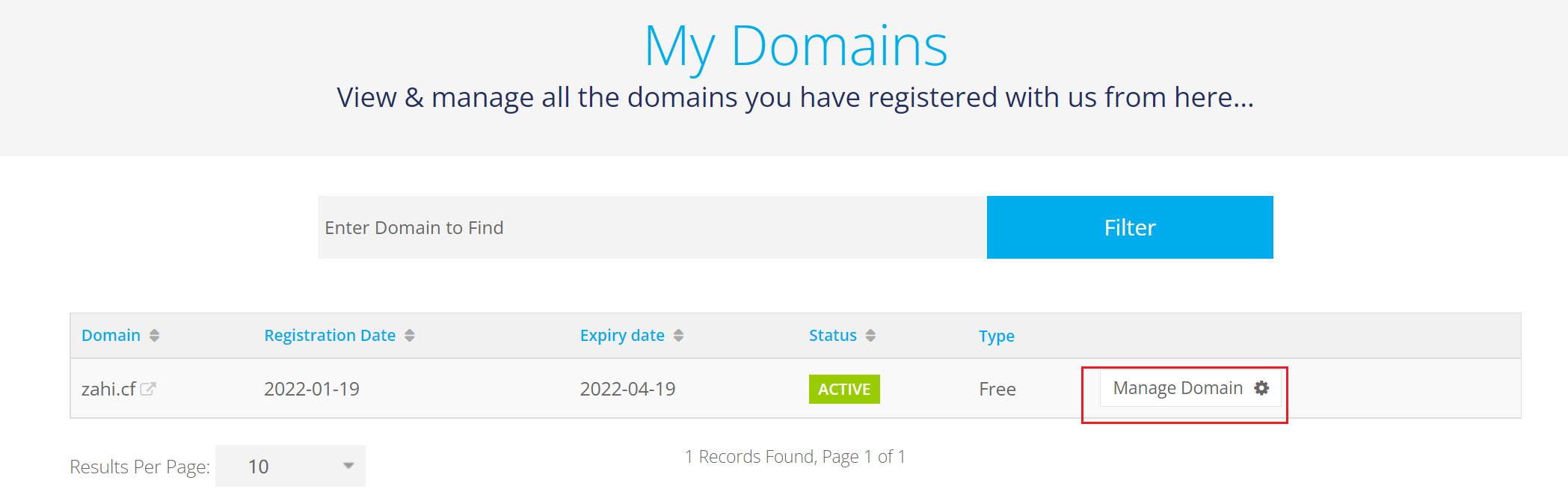Image resolution: width=1568 pixels, height=498 pixels.
Task: Click the sort arrows next to Status
Action: (870, 336)
